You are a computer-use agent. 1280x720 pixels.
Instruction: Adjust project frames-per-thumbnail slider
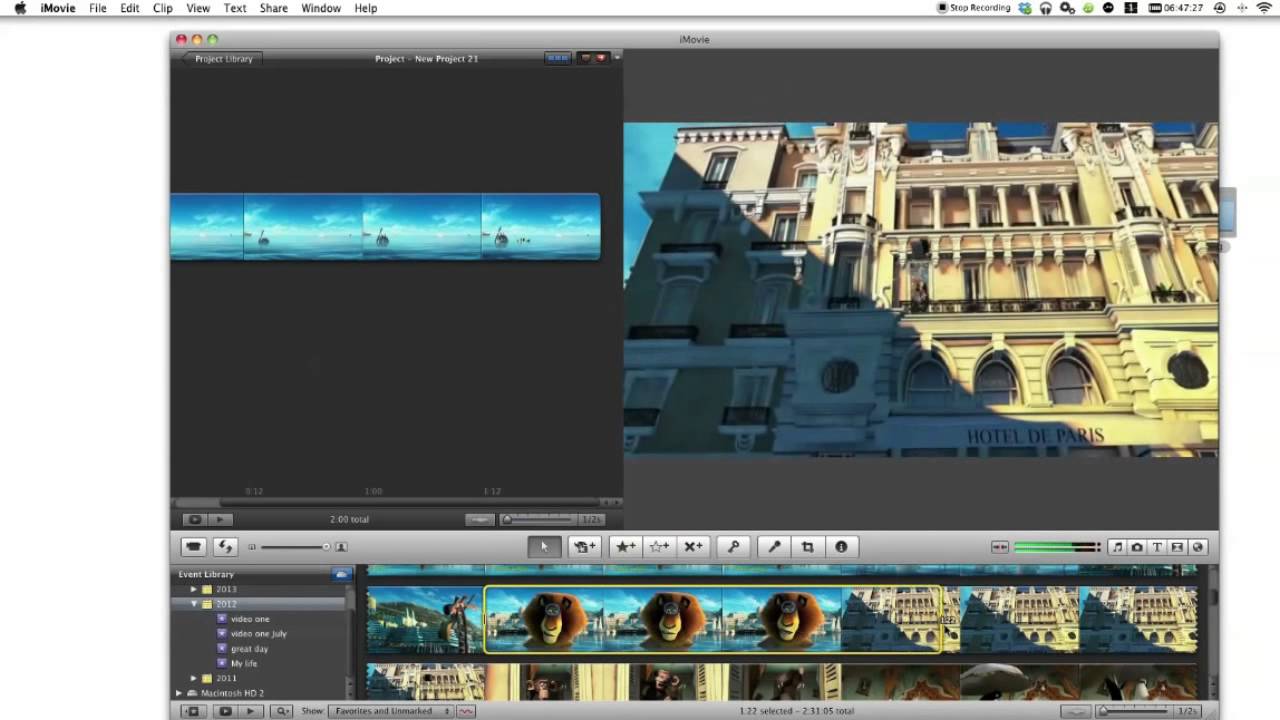(x=540, y=519)
